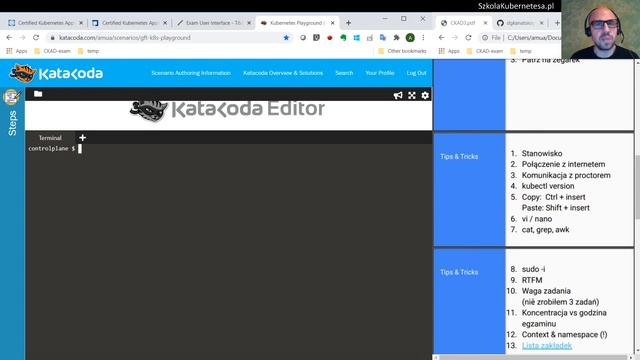Reload the page in right browser window
The image size is (640, 360).
468,38
